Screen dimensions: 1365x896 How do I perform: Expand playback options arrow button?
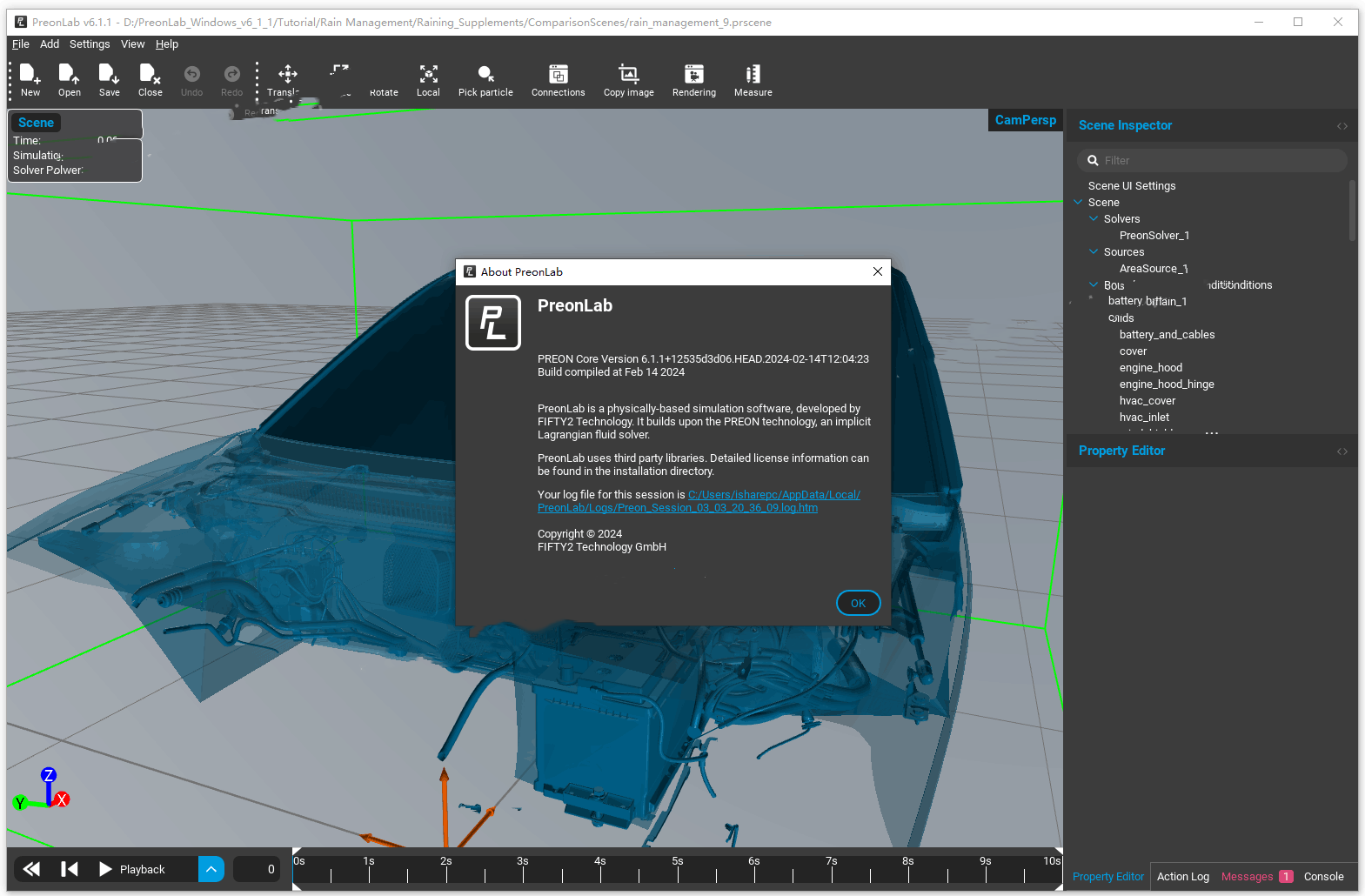coord(211,869)
